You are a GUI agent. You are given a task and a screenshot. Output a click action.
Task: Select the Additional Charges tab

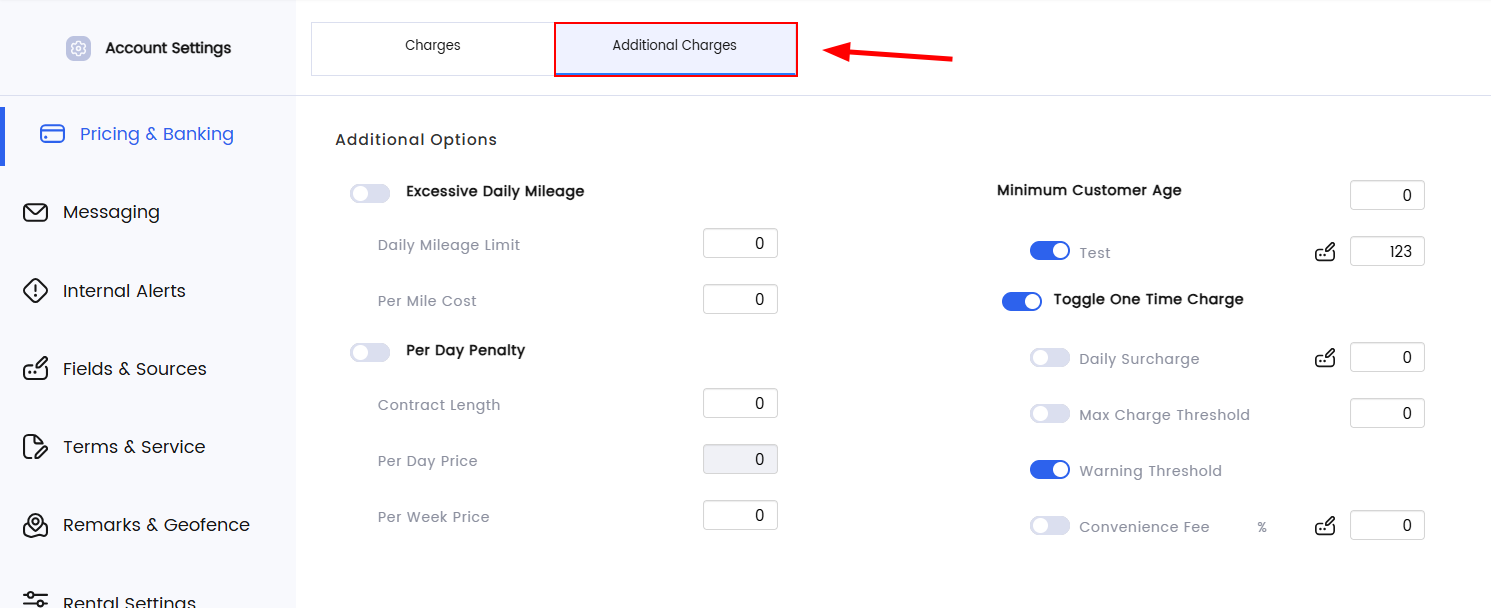pyautogui.click(x=675, y=46)
